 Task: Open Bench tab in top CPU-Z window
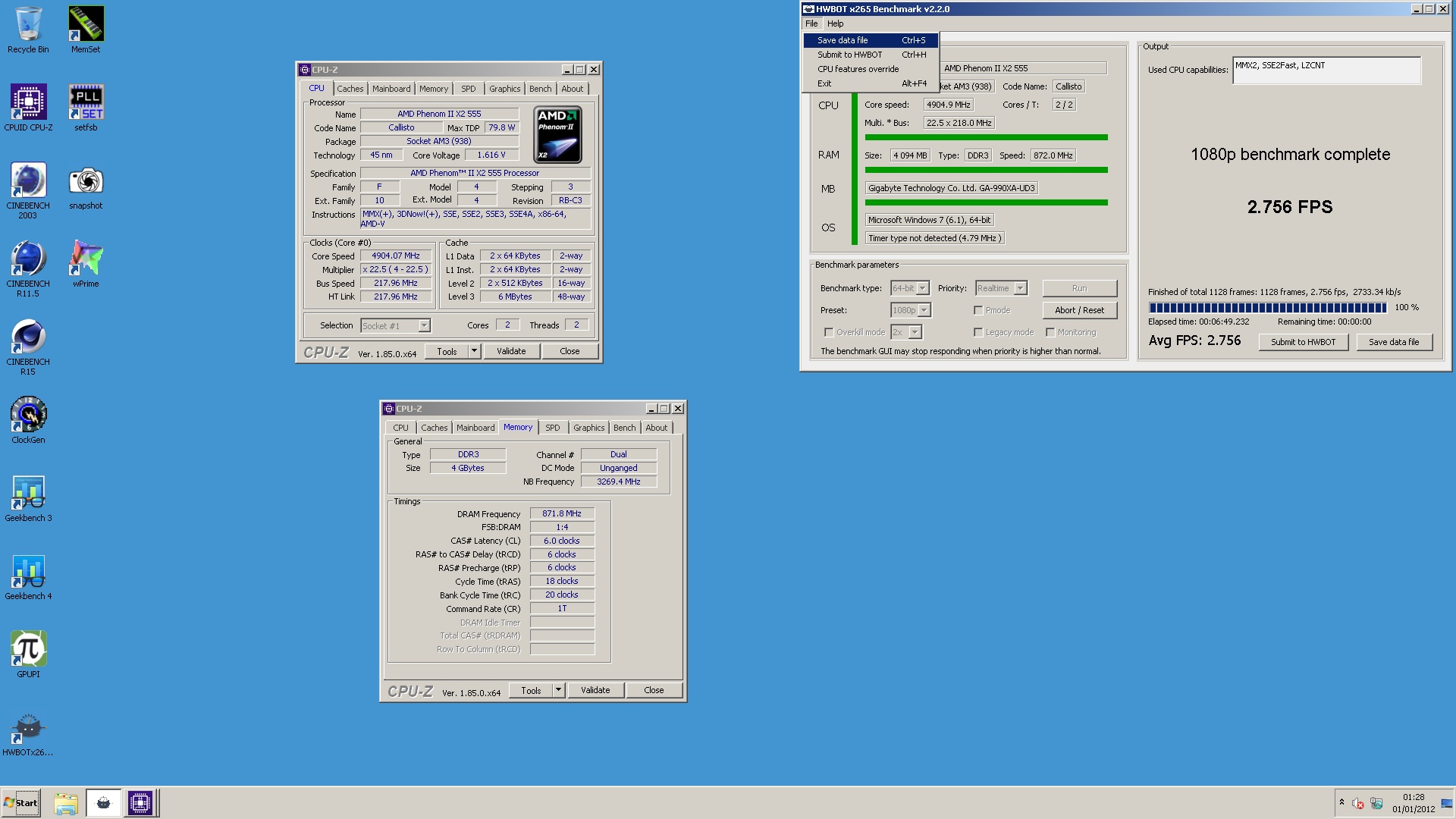coord(541,89)
